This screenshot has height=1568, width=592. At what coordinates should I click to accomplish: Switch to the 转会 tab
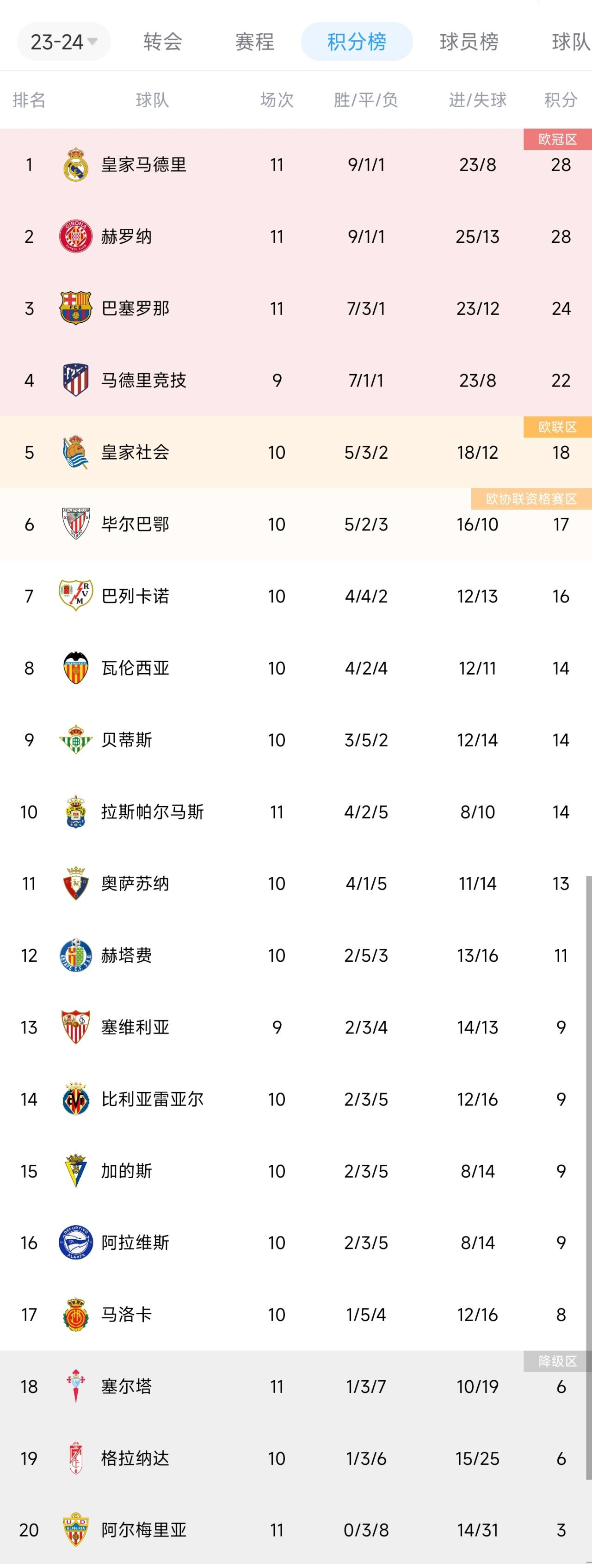click(x=163, y=42)
